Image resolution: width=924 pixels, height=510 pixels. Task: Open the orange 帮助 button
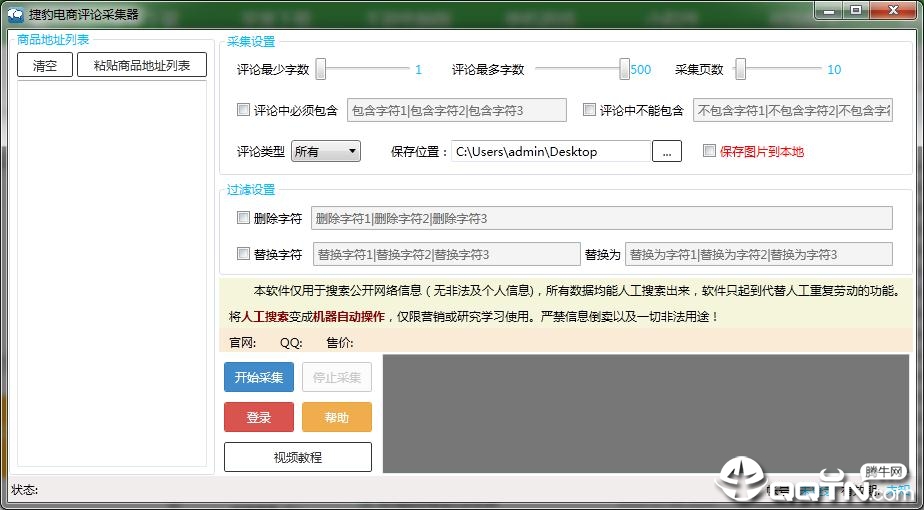click(336, 417)
